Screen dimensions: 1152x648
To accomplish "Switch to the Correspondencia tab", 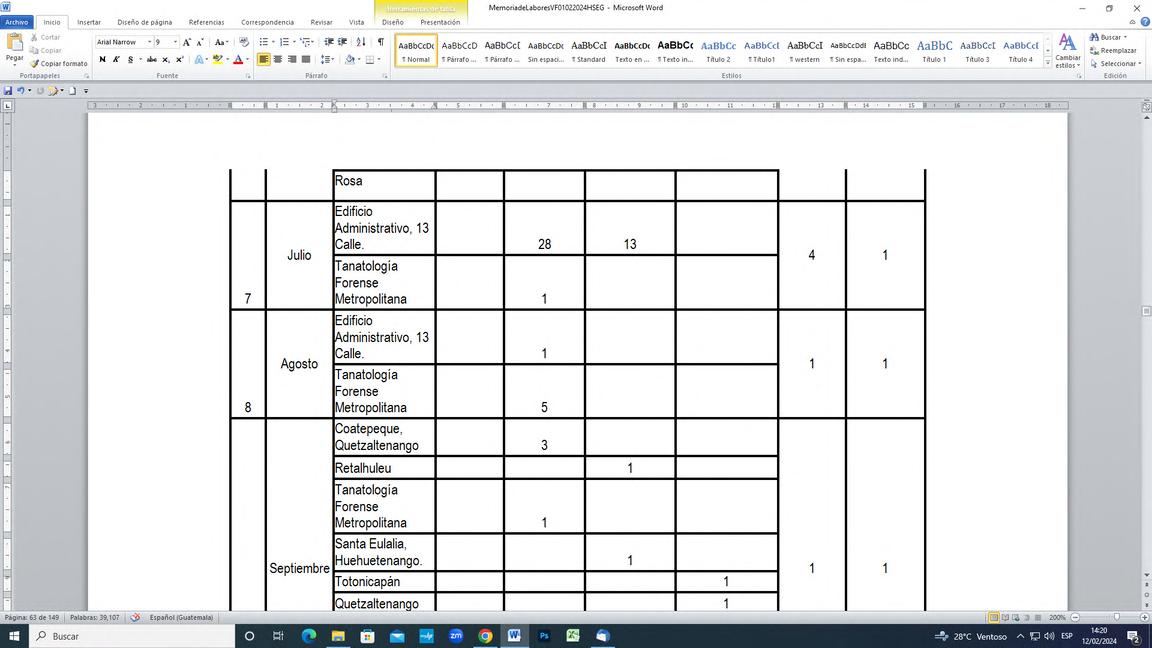I will [267, 22].
